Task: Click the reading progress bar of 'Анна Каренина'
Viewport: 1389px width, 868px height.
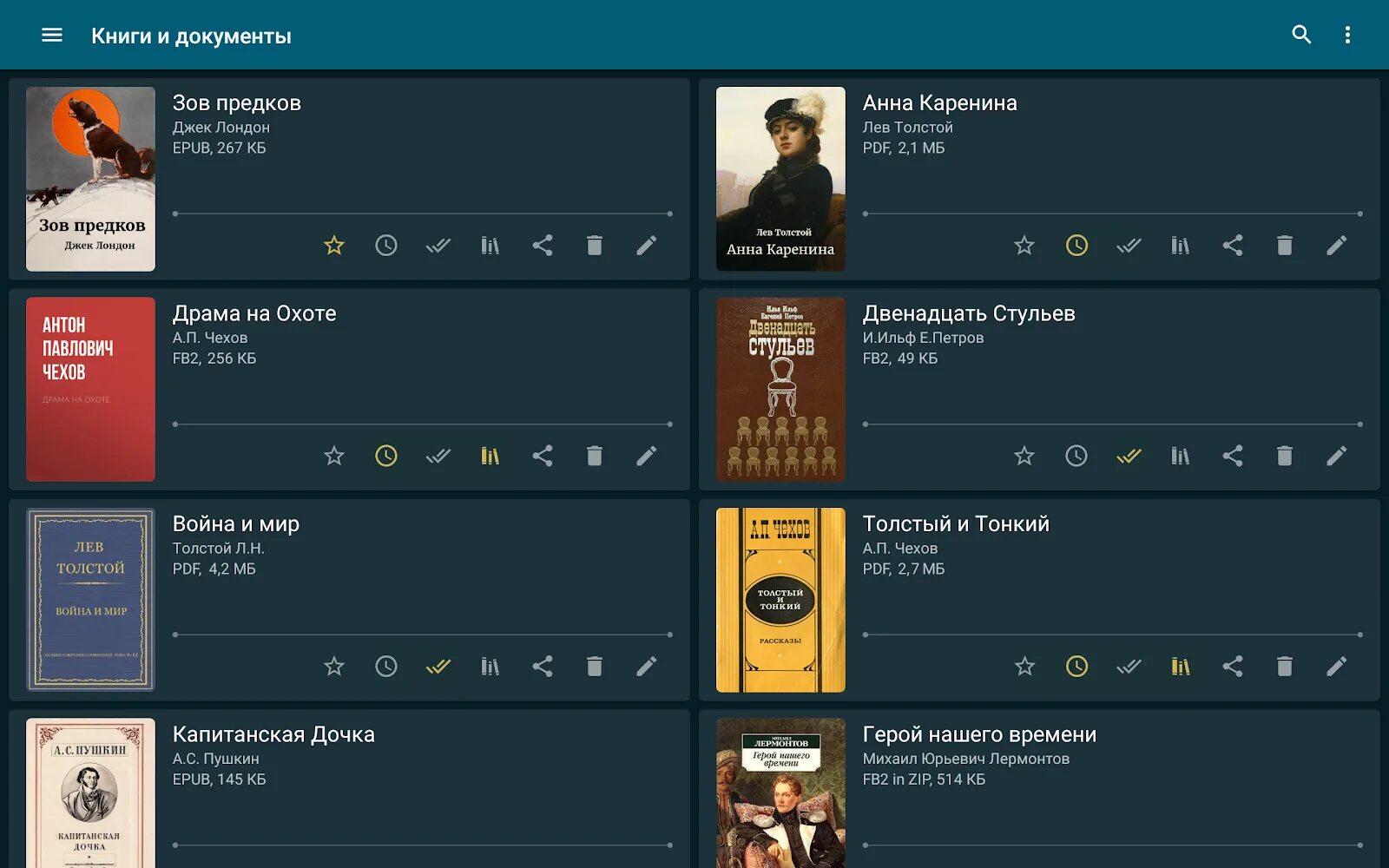Action: click(1113, 214)
